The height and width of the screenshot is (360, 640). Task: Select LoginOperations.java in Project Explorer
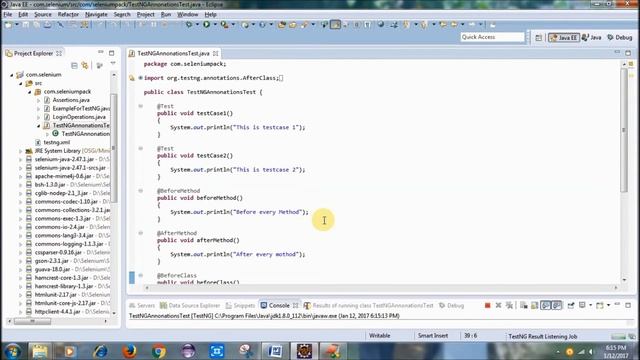(79, 117)
